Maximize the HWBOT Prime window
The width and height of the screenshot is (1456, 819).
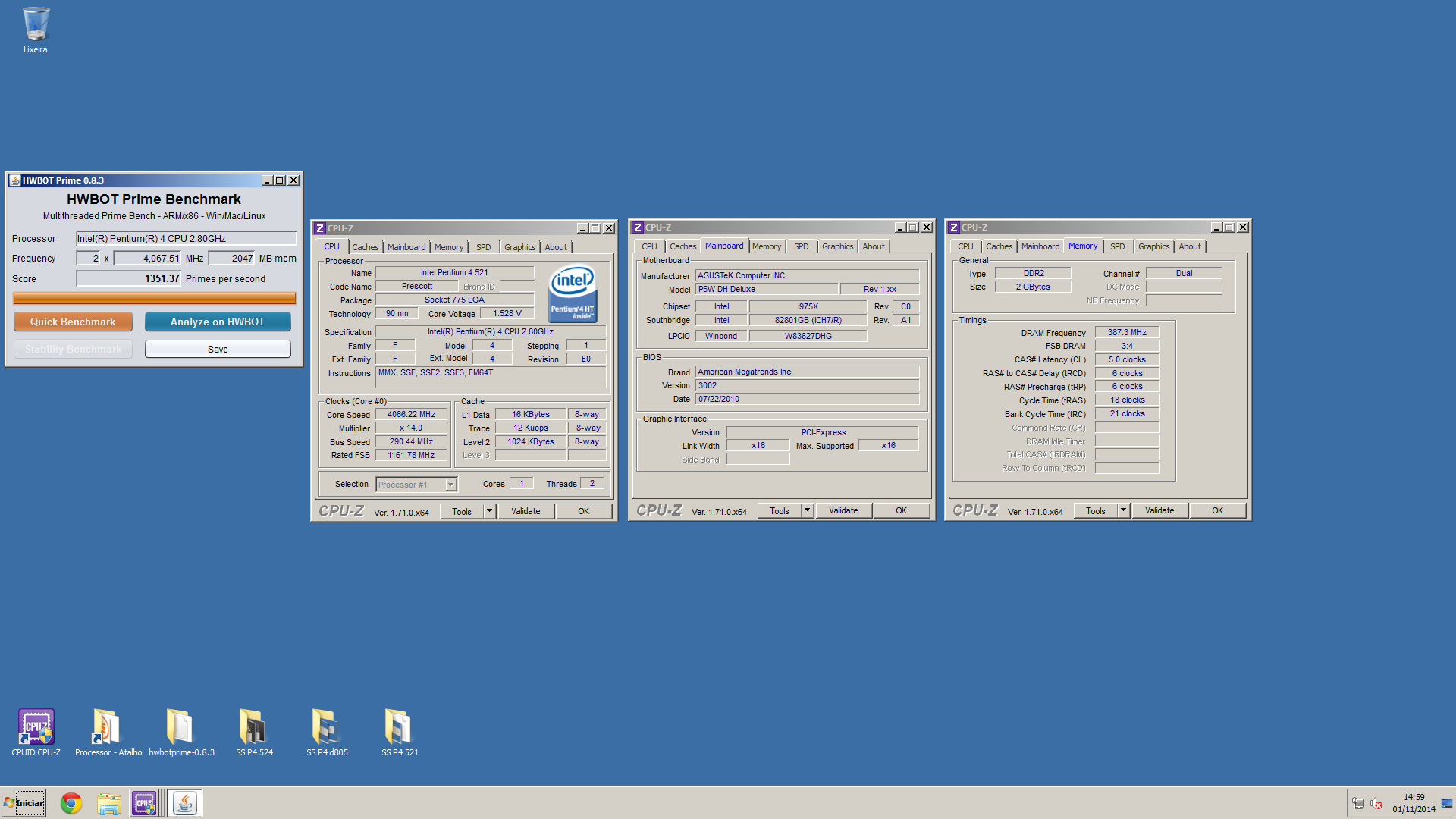[280, 180]
